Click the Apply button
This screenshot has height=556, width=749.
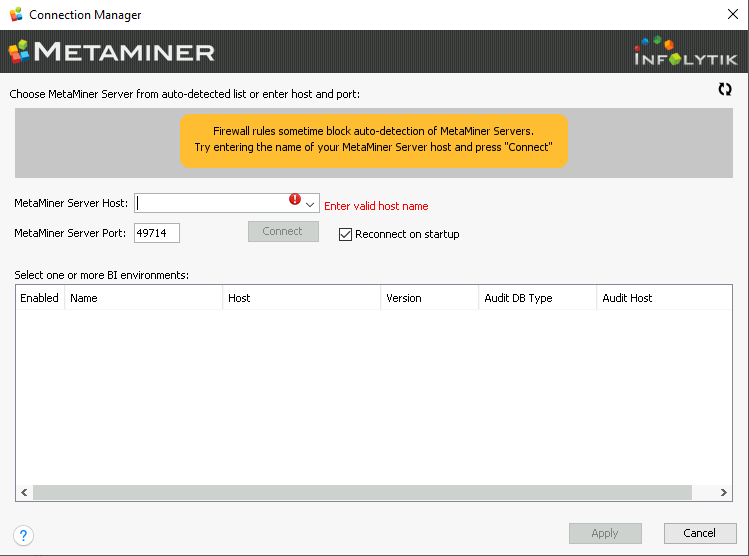[x=605, y=533]
